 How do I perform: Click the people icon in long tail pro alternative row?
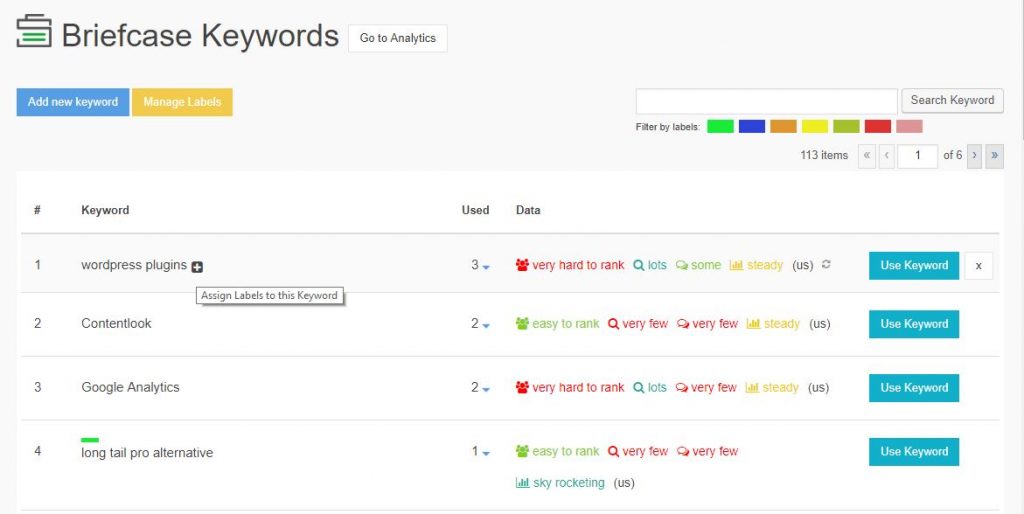(522, 451)
